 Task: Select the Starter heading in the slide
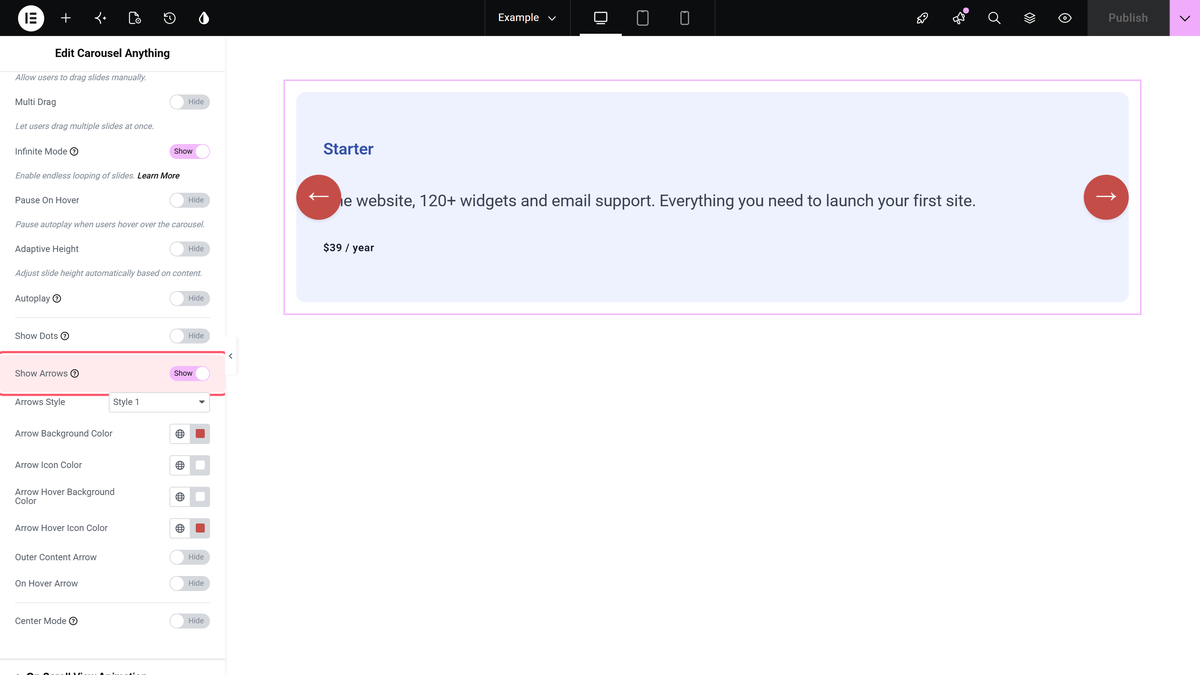(348, 149)
